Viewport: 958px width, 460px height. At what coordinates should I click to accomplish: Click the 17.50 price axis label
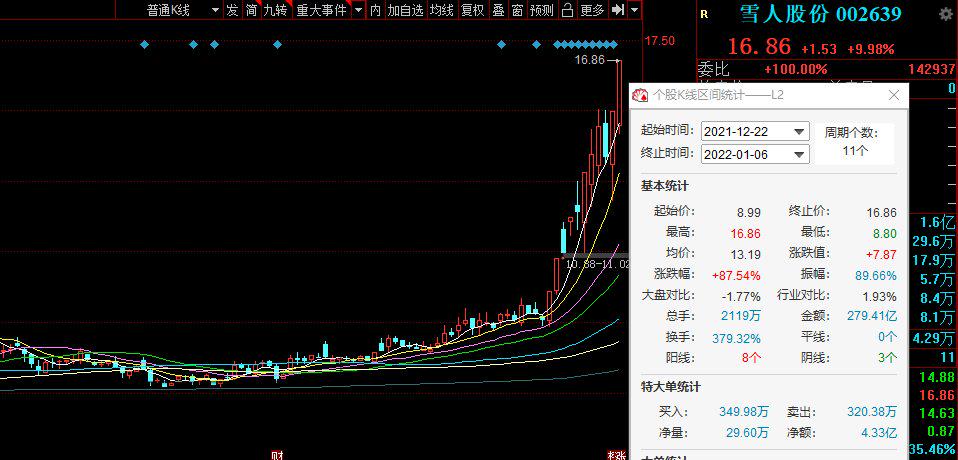(660, 41)
